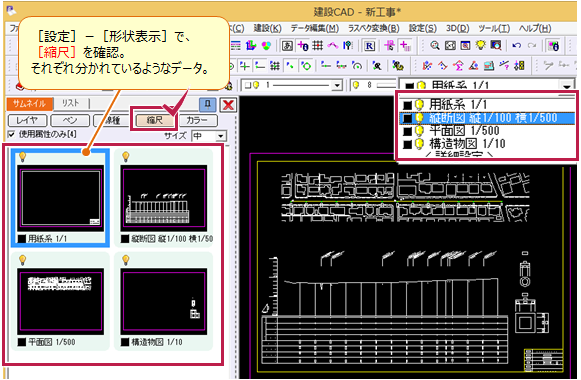Open the line type dropdown arrow
The image size is (581, 380).
(x=336, y=86)
